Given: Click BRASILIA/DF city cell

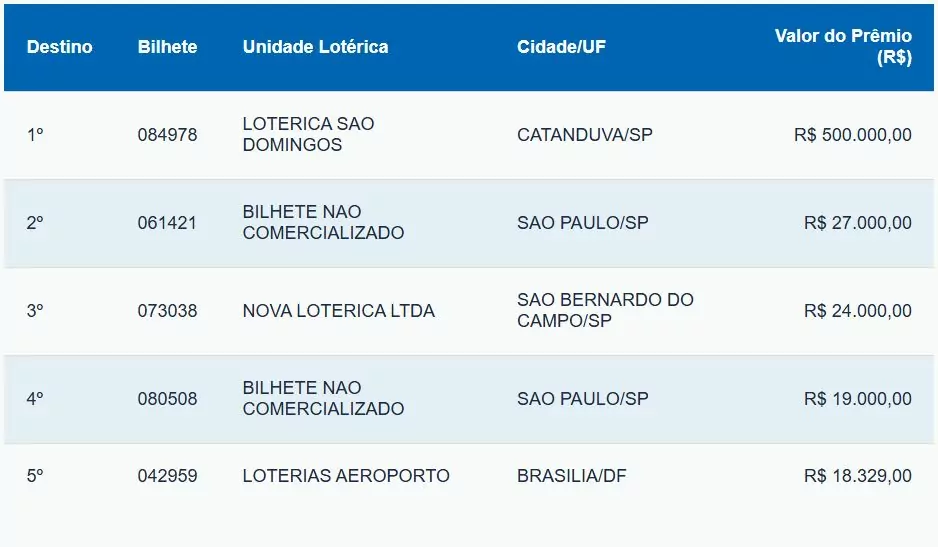Looking at the screenshot, I should tap(571, 477).
